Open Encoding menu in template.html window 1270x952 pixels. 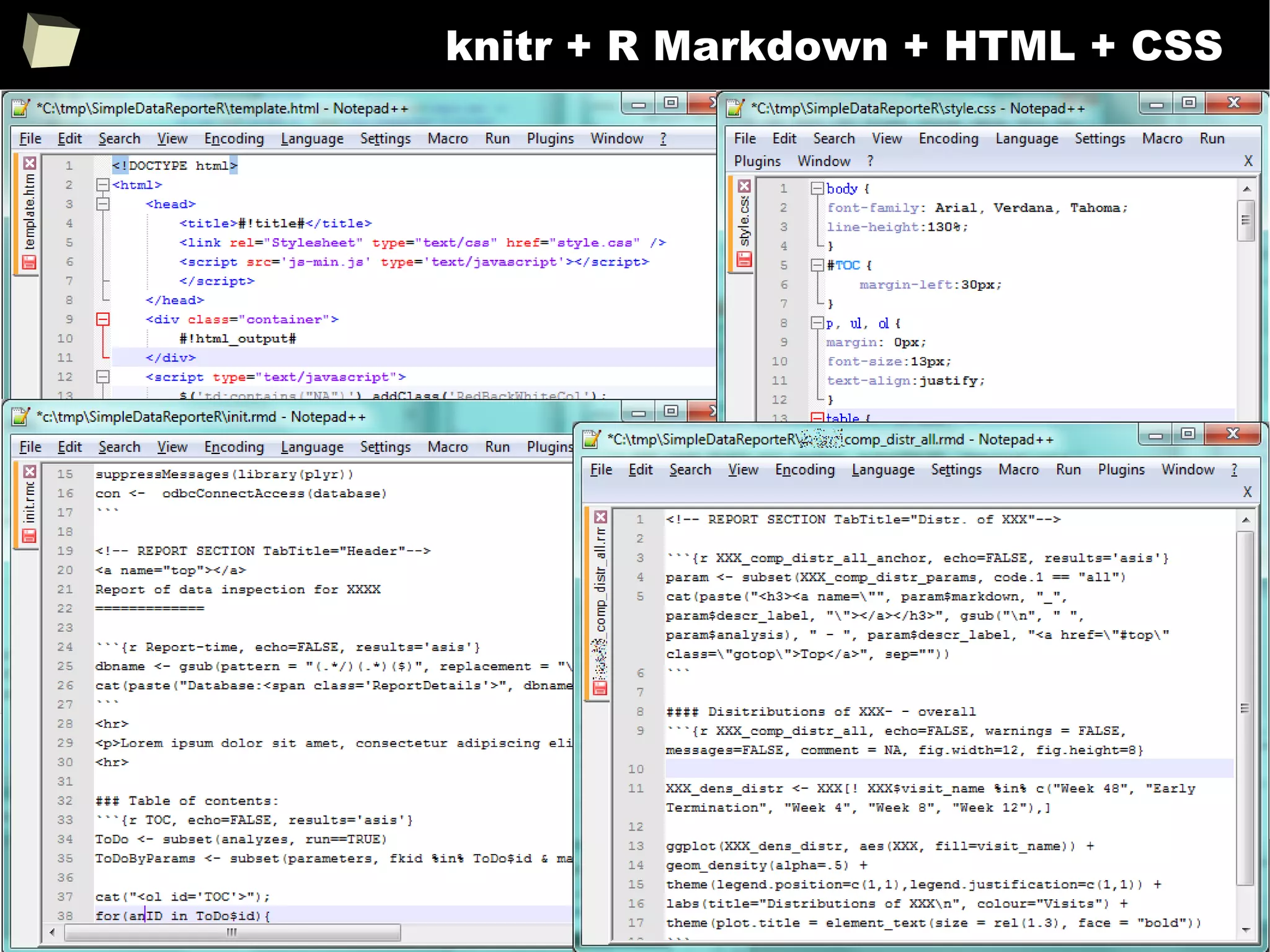point(234,138)
